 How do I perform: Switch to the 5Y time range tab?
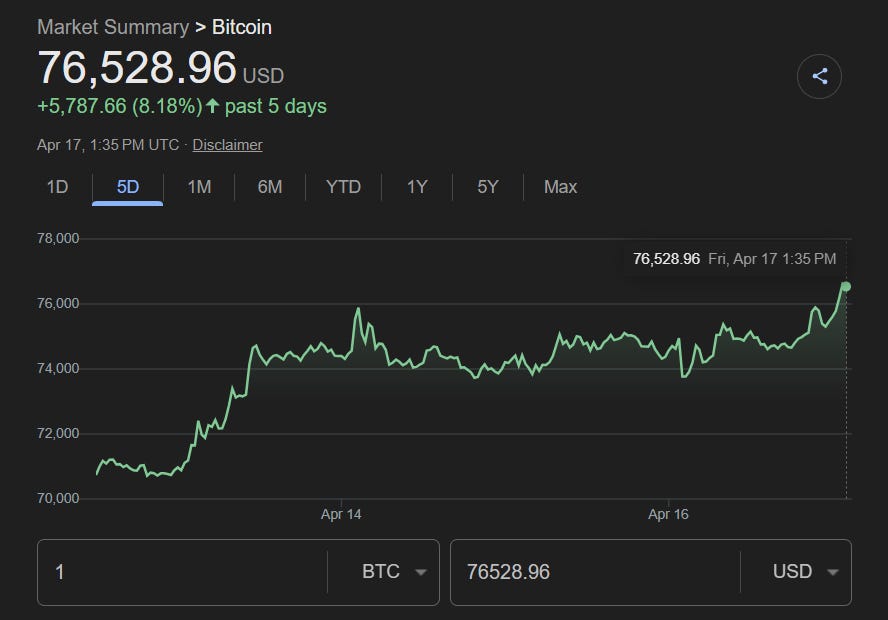pos(488,187)
